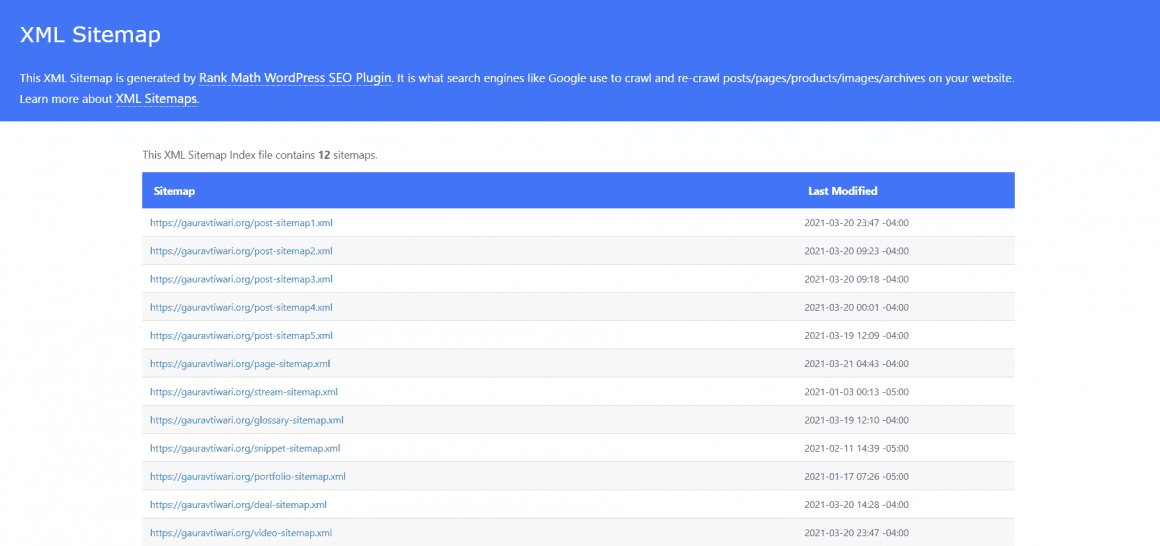Open the stream-sitemap.xml link
The image size is (1160, 546).
(x=244, y=392)
